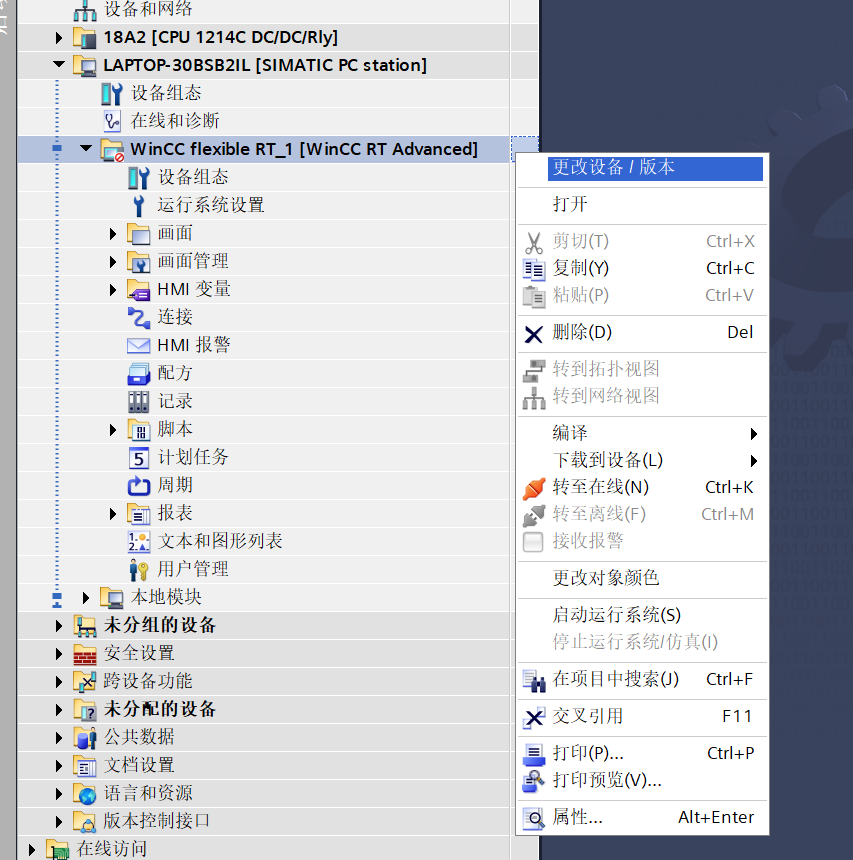Screen dimensions: 853x860
Task: Click the 运行系统设置 wrench icon
Action: tap(139, 206)
